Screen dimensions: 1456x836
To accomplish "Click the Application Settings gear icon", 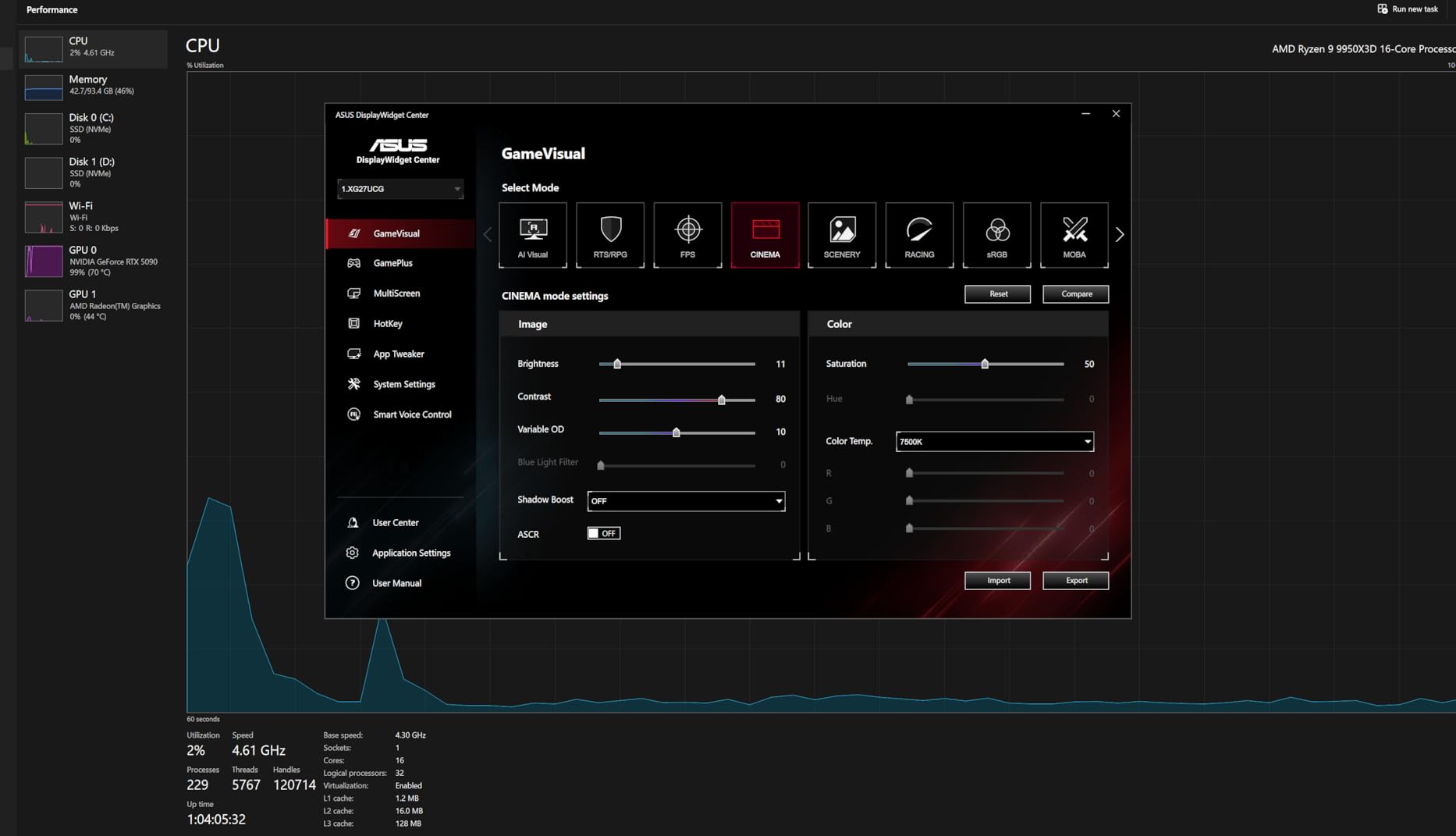I will pyautogui.click(x=353, y=553).
